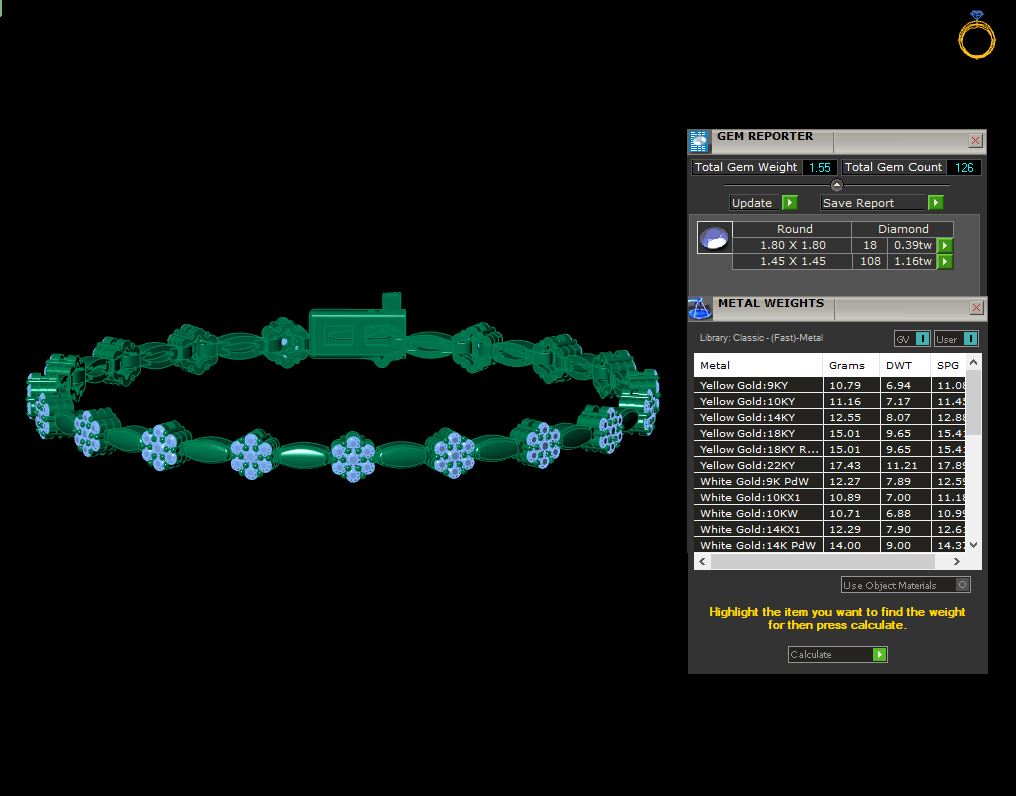Screen dimensions: 1016x796
Task: Click the green arrow beside Calculate
Action: coord(879,655)
